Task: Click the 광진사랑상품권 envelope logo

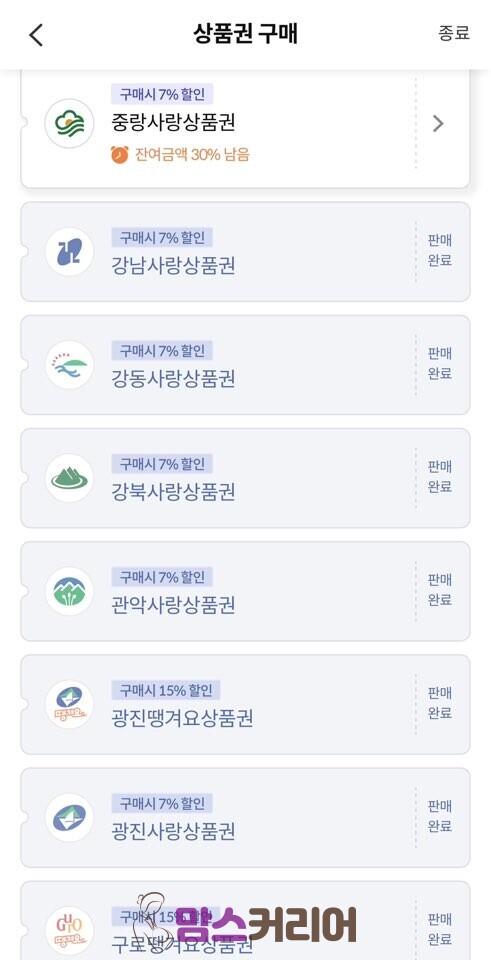Action: 69,818
